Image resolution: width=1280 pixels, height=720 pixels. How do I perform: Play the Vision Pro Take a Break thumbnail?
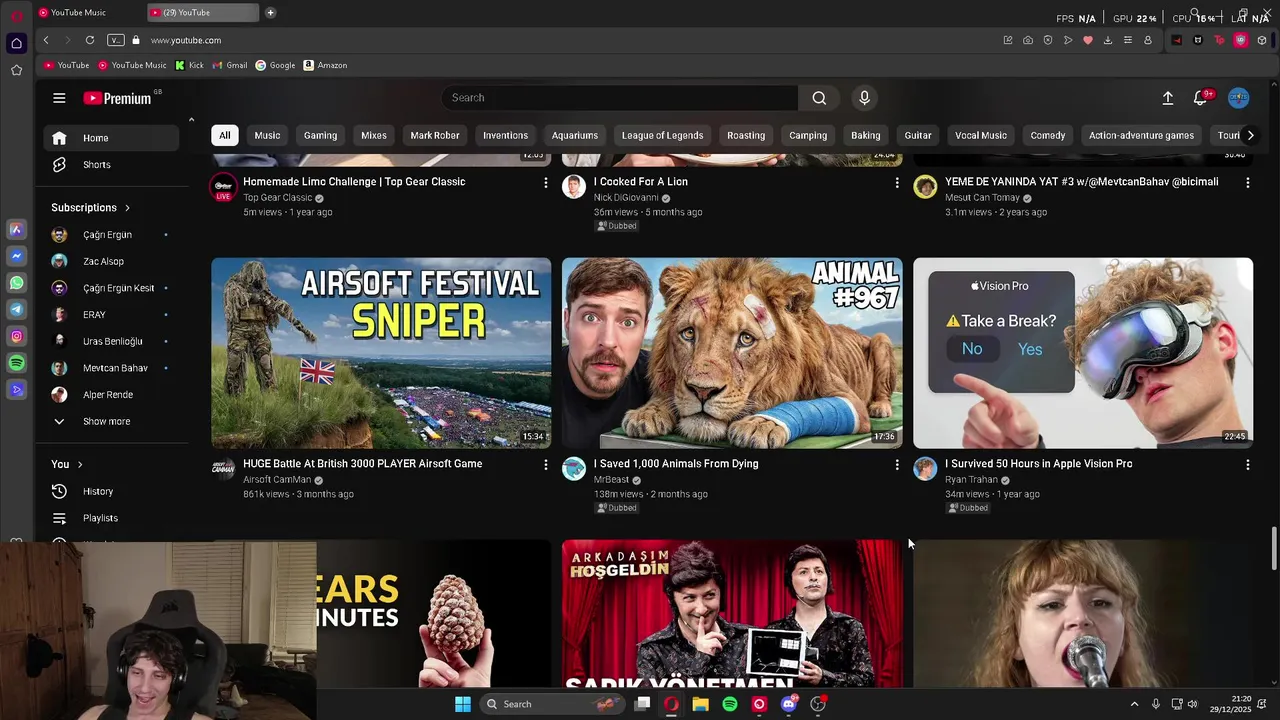pyautogui.click(x=1083, y=353)
